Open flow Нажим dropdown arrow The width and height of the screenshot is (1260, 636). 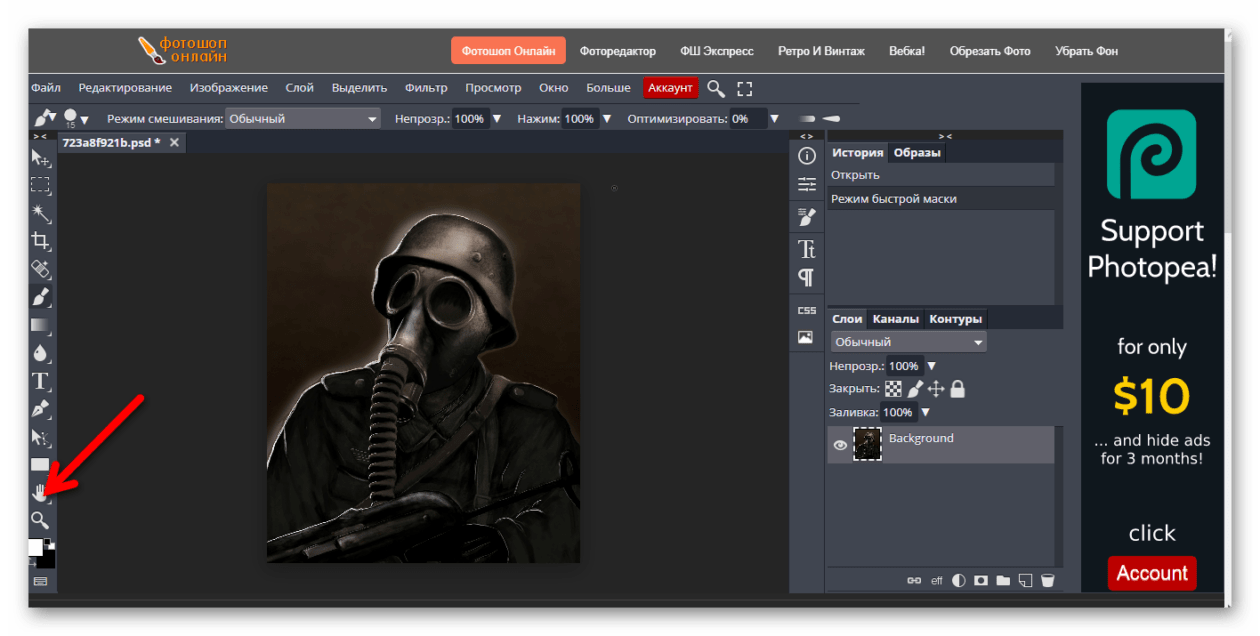pos(605,118)
